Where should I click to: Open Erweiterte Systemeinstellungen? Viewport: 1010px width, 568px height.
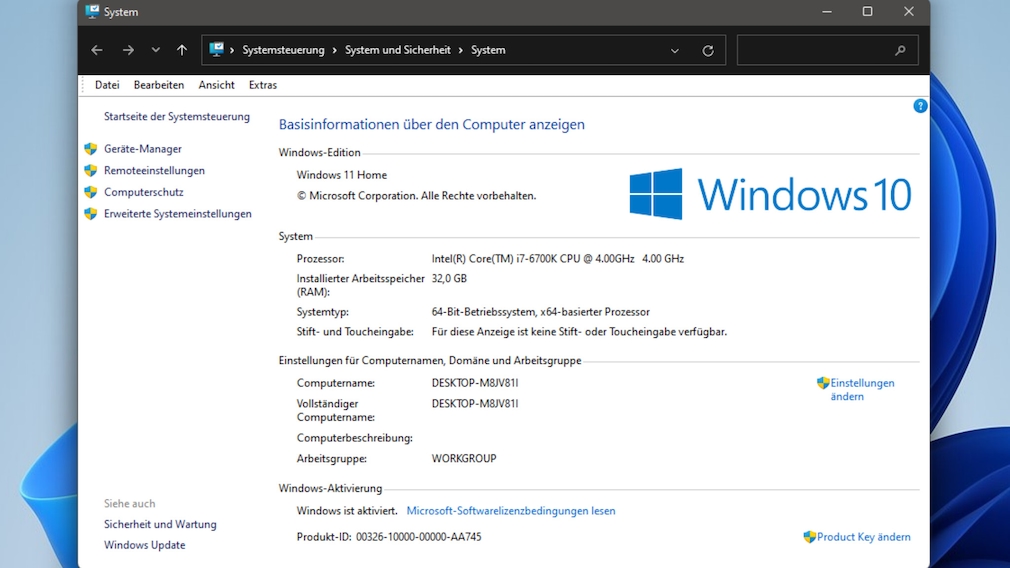tap(177, 214)
